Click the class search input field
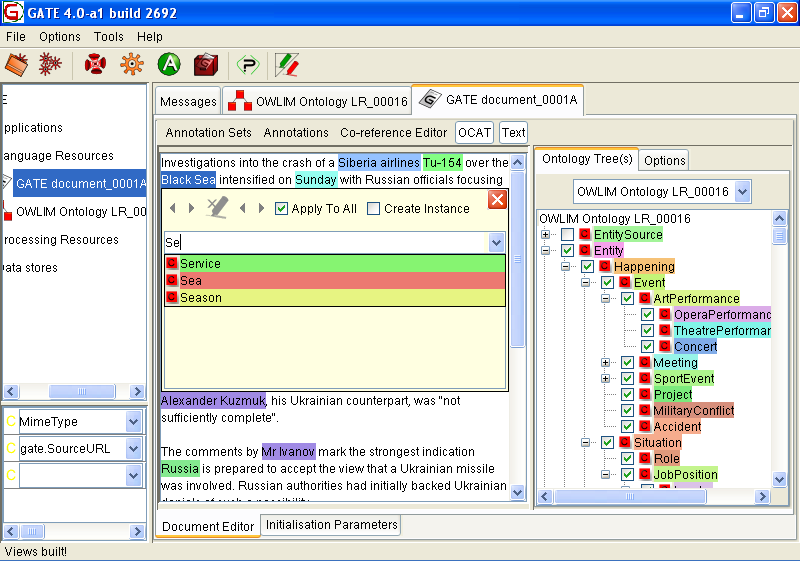This screenshot has width=800, height=561. 325,242
